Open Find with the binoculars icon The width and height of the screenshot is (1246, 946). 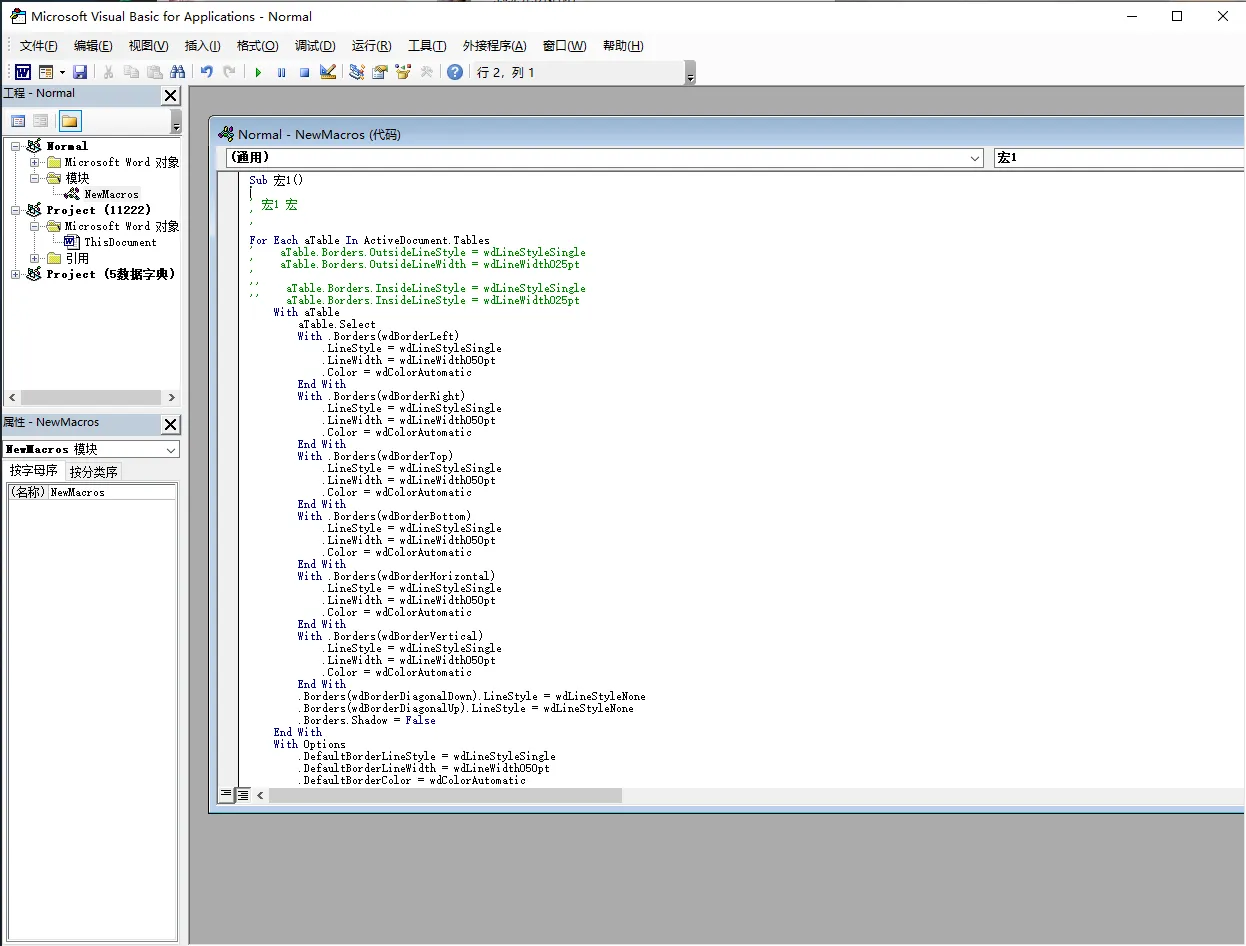point(177,72)
